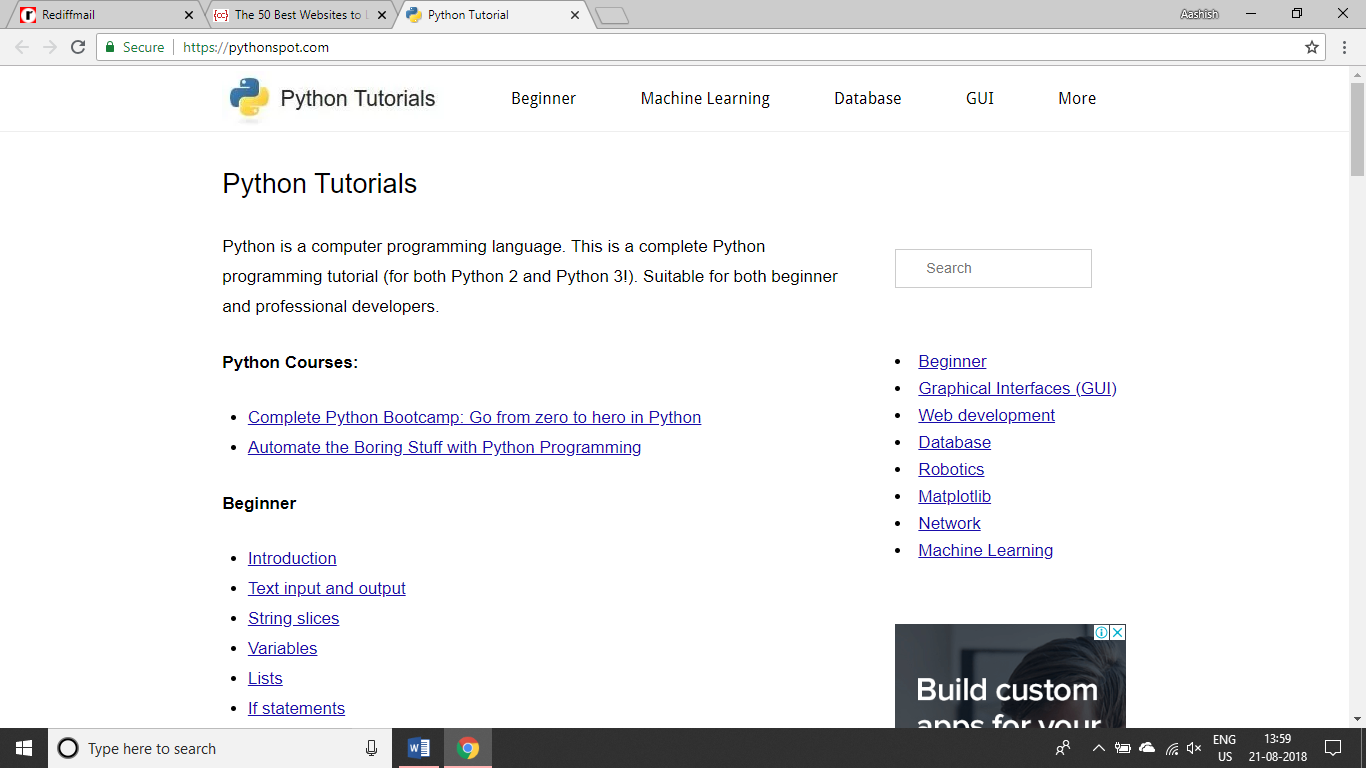Click the Aashish Chrome profile button

click(1199, 14)
